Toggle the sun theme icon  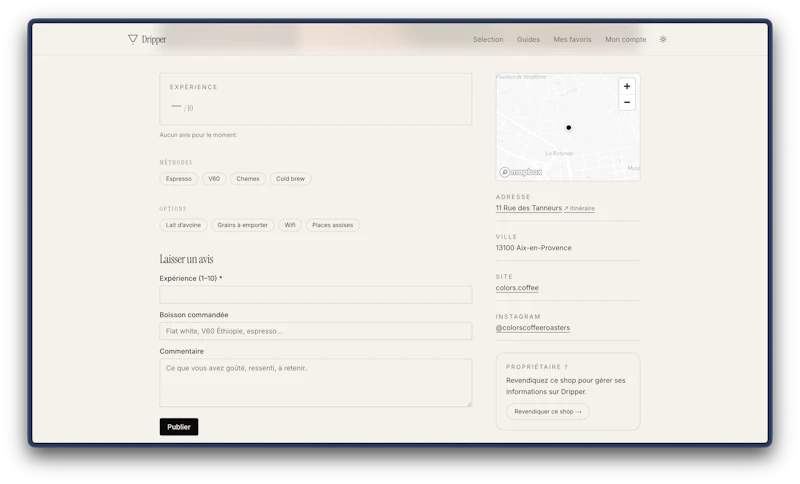coord(663,39)
